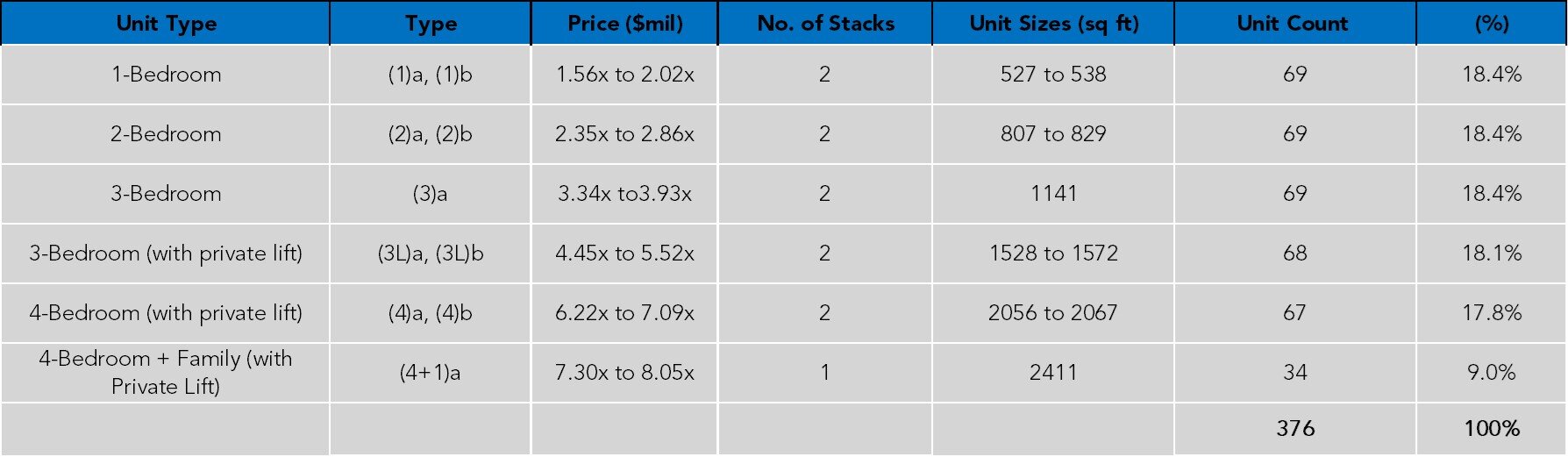
Task: Click the "1-Bedroom" row label
Action: click(166, 75)
